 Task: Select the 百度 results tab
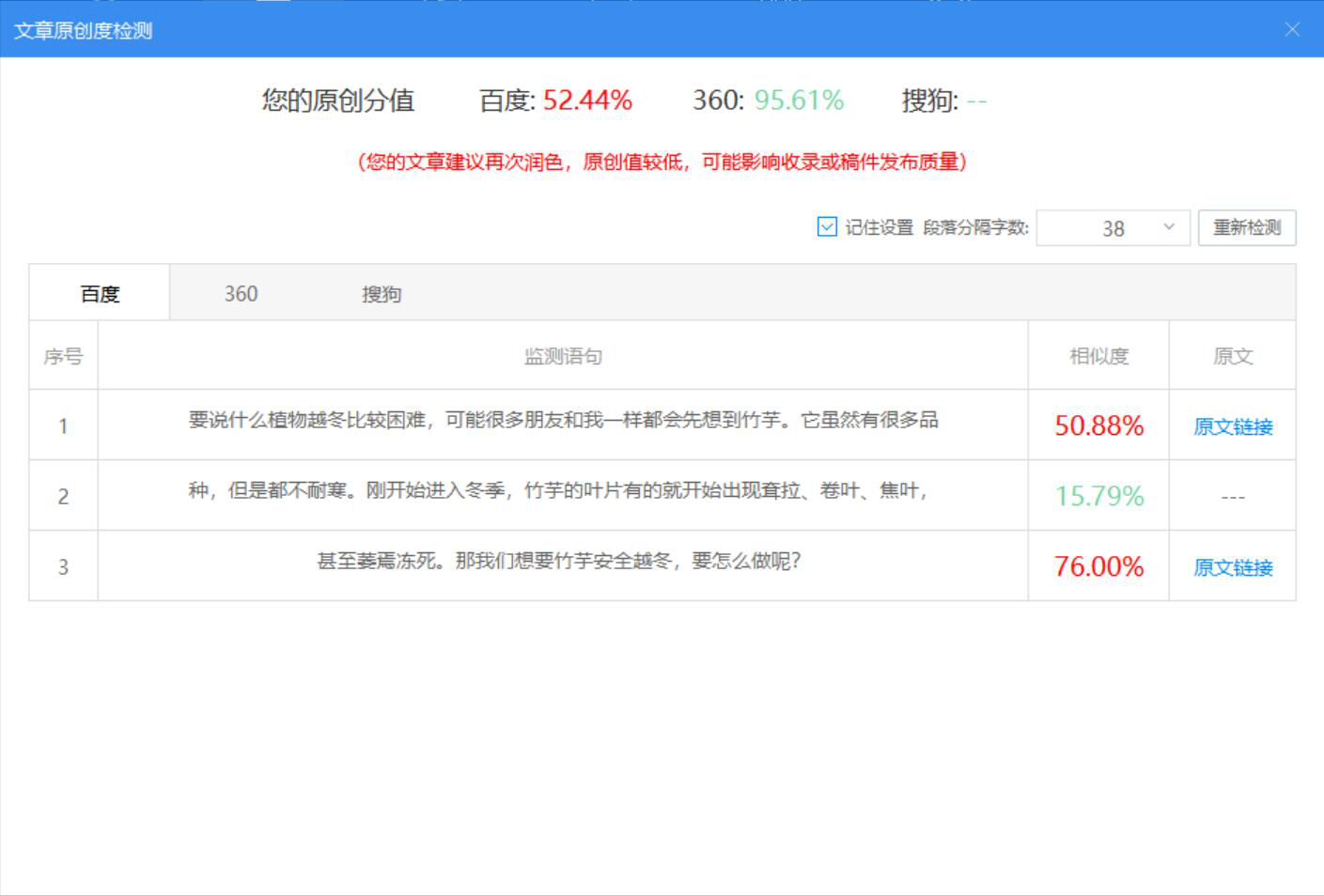(99, 294)
